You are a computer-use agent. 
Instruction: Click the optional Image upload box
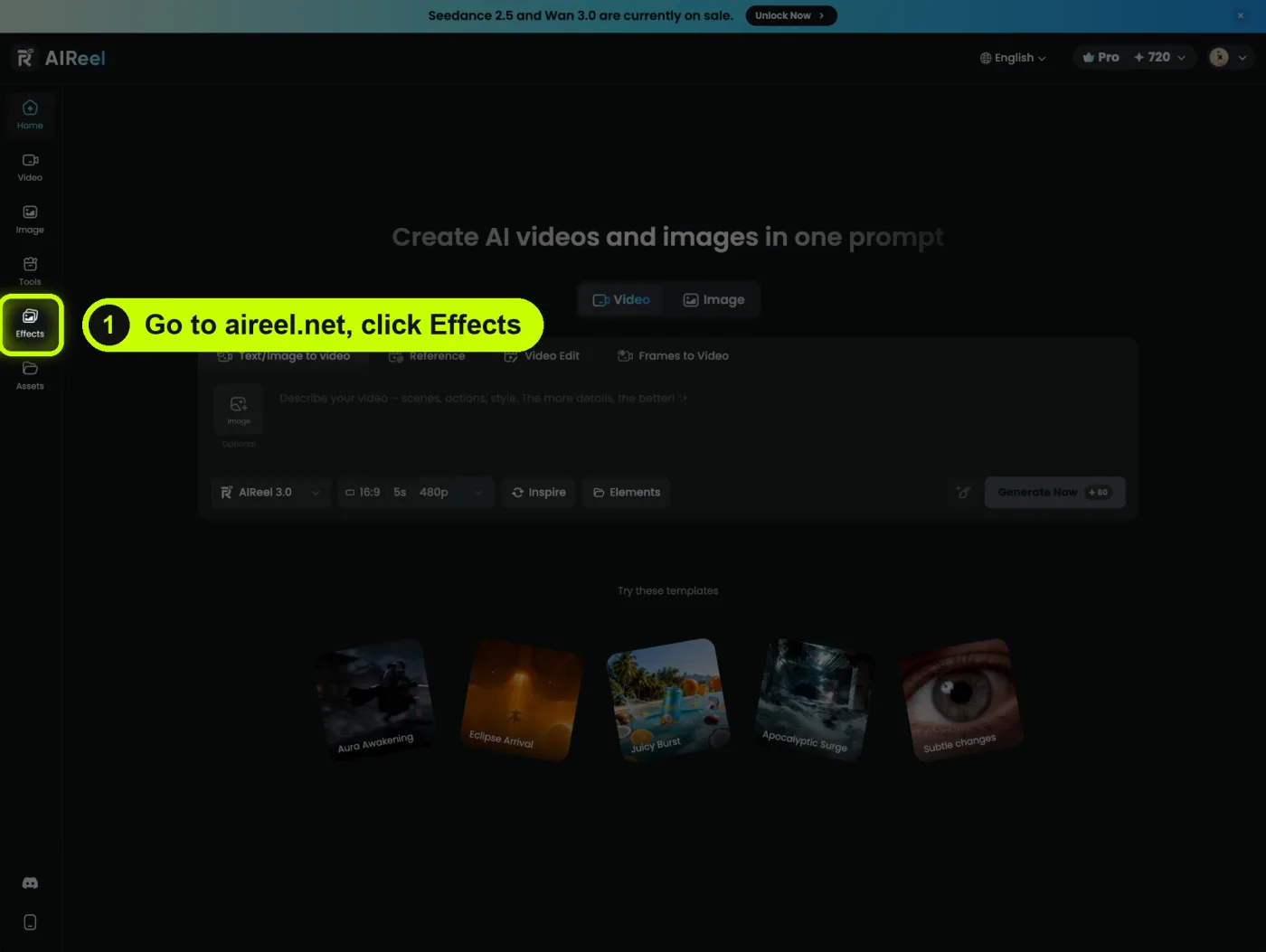click(x=239, y=409)
